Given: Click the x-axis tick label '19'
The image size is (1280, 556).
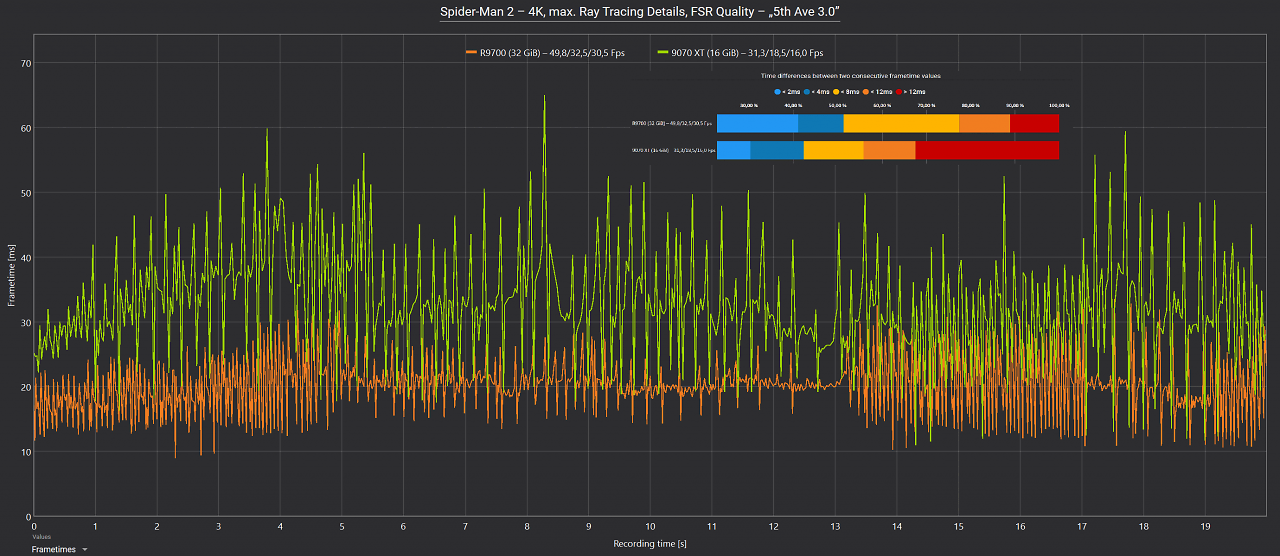Looking at the screenshot, I should click(1205, 526).
